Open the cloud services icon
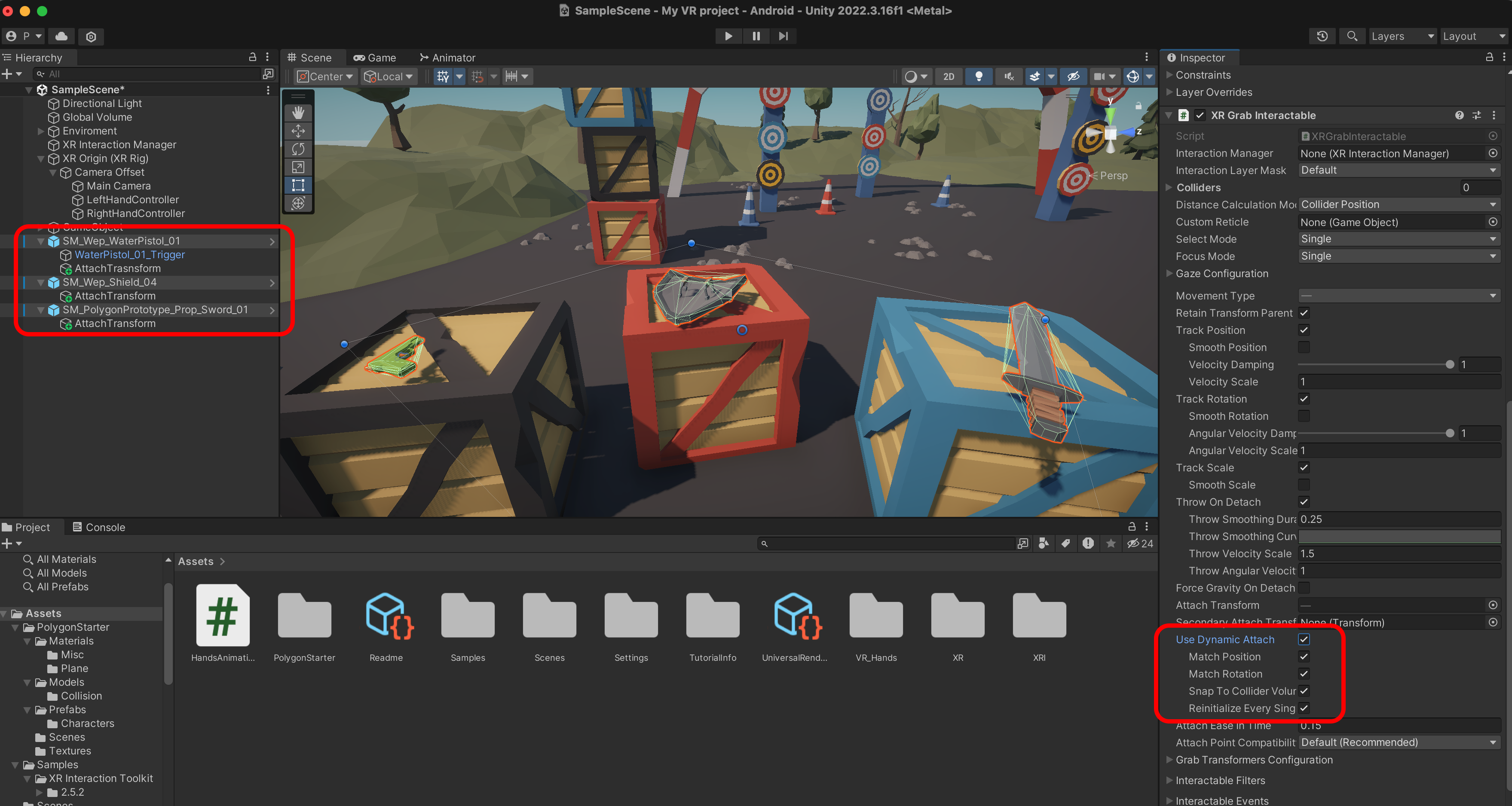The width and height of the screenshot is (1512, 806). [x=61, y=37]
